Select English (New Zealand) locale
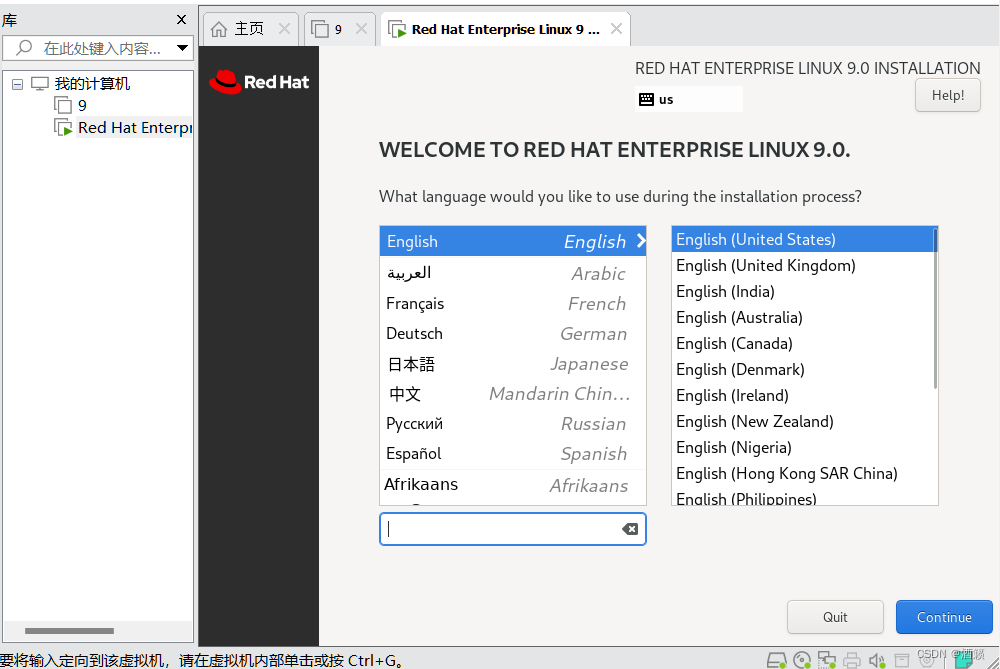 pyautogui.click(x=802, y=422)
